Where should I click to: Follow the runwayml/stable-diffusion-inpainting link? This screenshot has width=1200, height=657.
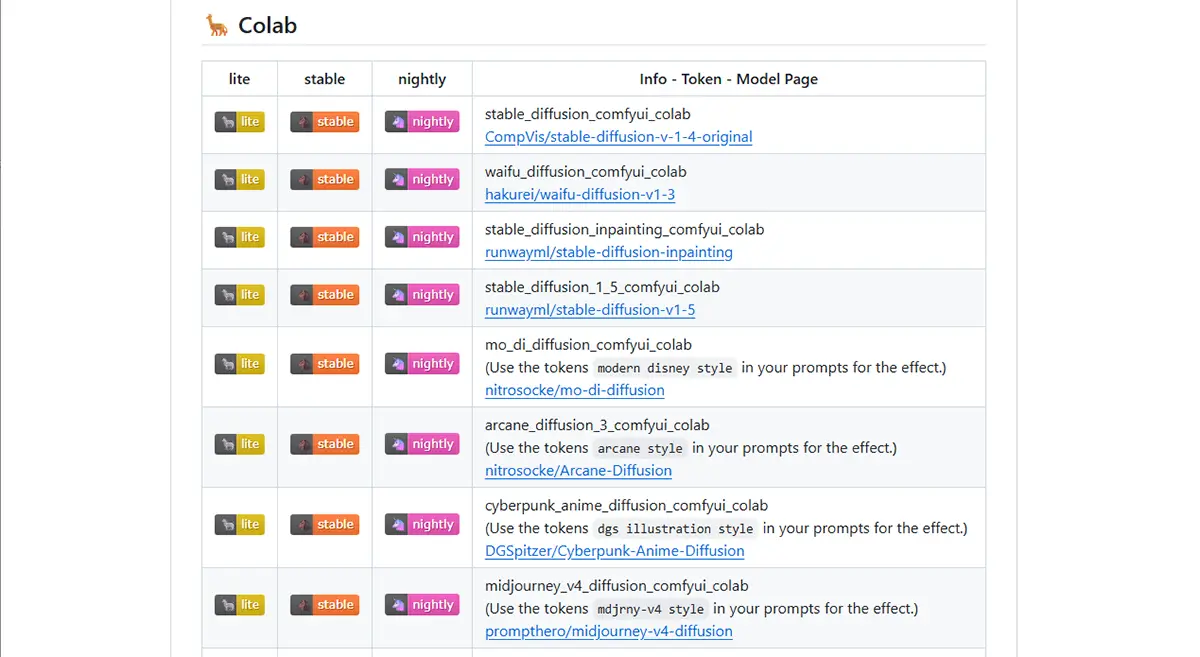coord(609,252)
